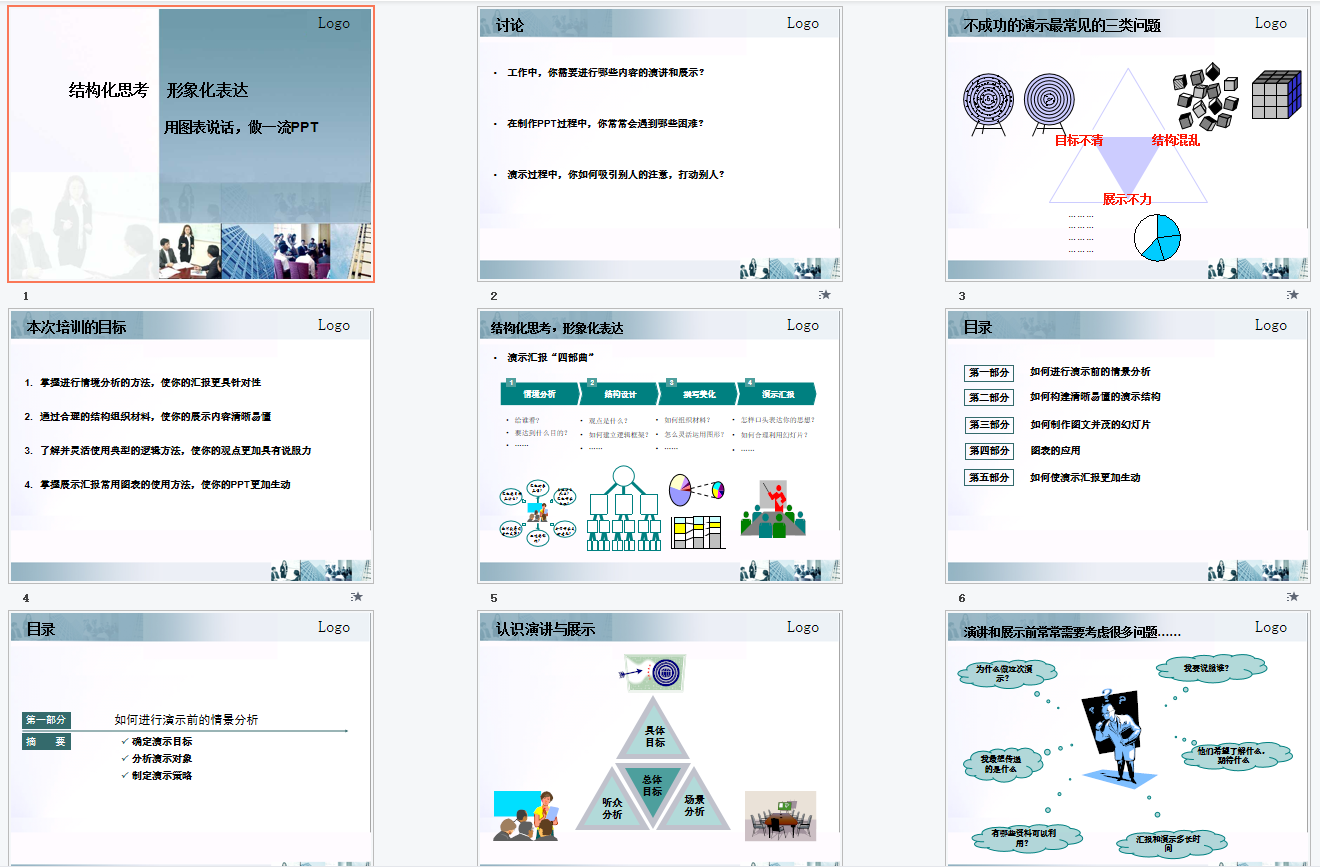The width and height of the screenshot is (1320, 867).
Task: Select the 不成功的演示最常见的三类问题 slide thumbnail
Action: (1128, 144)
